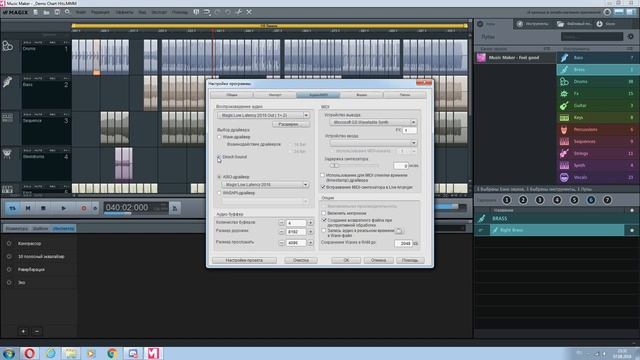Select the Drums instrument category
The width and height of the screenshot is (640, 360).
597,82
